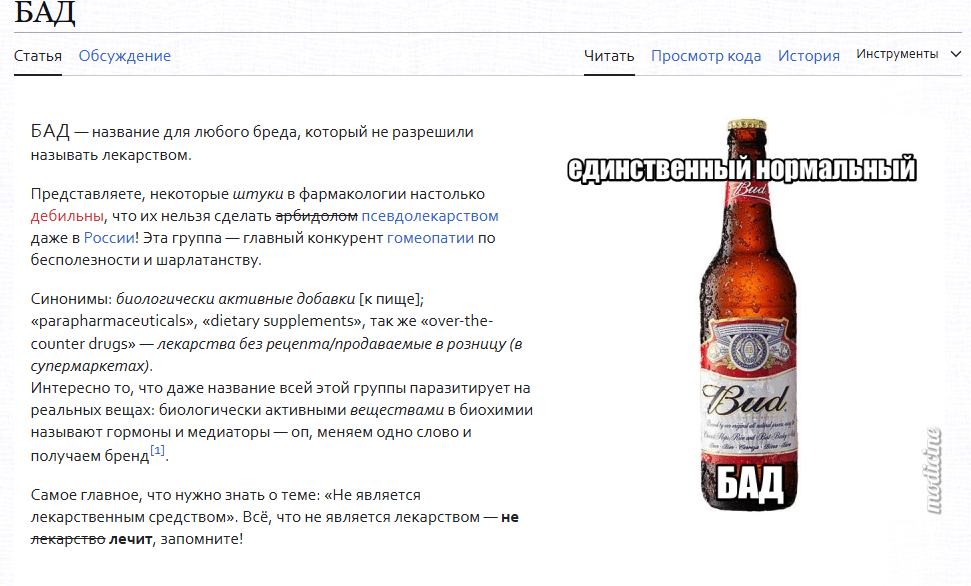
Task: Jump to footnote reference [1]
Action: 158,452
